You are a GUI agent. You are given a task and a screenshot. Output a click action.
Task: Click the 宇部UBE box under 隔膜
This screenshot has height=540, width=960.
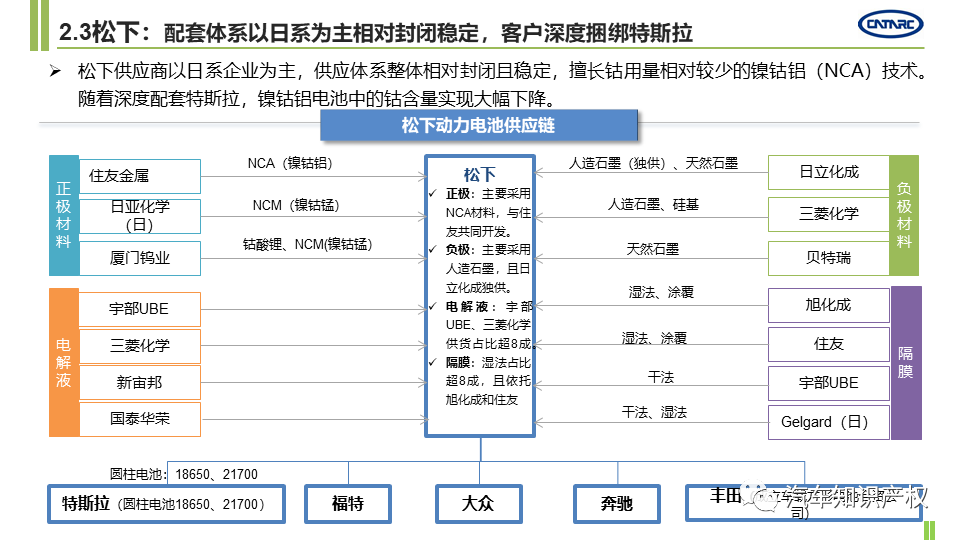tap(828, 383)
